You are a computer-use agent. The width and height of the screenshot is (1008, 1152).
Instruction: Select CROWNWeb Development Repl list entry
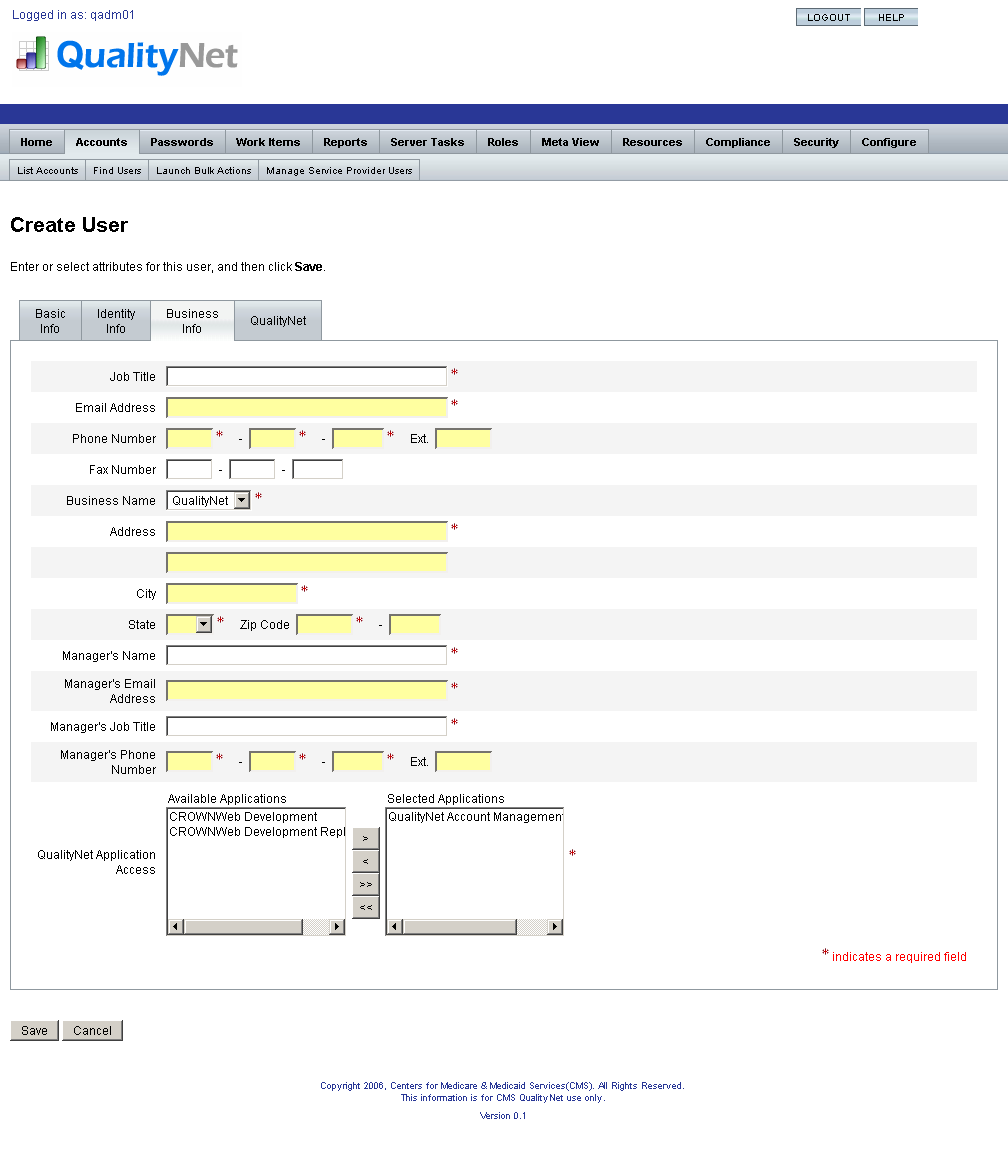pos(256,832)
